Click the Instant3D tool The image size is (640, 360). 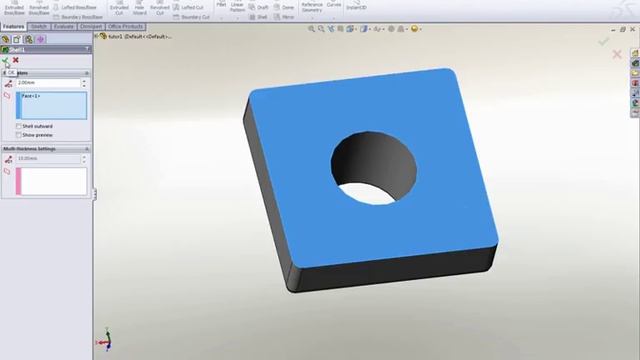coord(356,6)
